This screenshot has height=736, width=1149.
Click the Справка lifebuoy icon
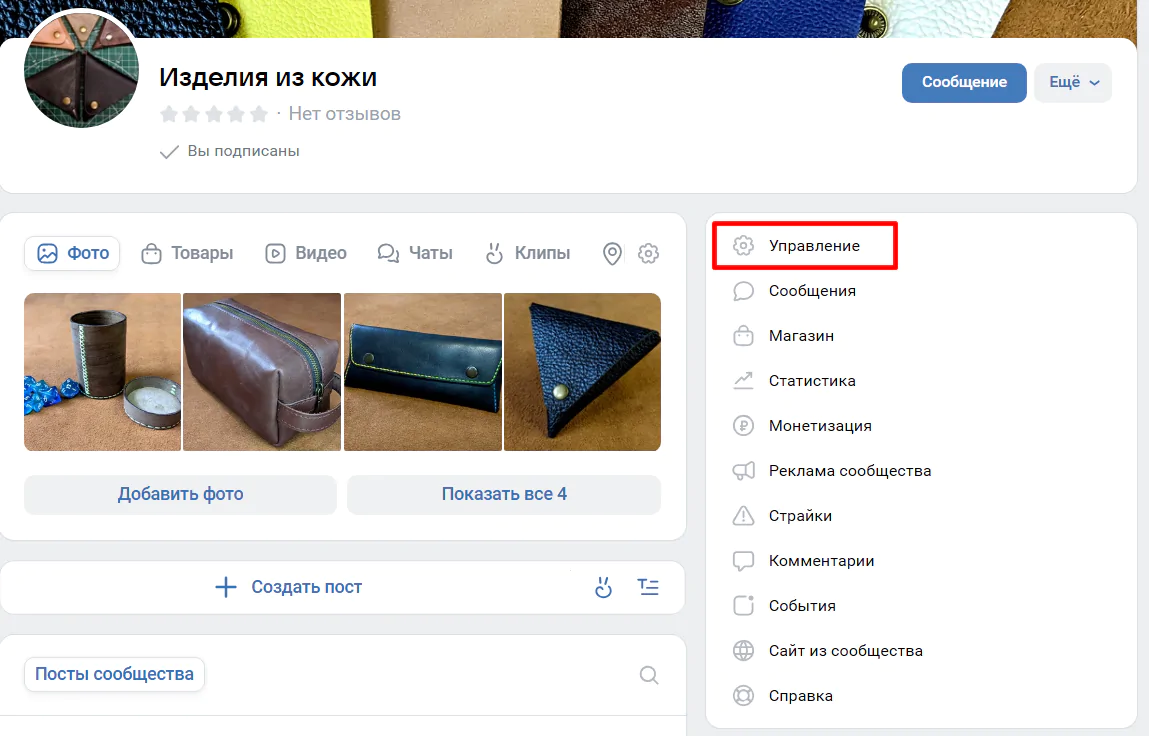click(x=743, y=696)
